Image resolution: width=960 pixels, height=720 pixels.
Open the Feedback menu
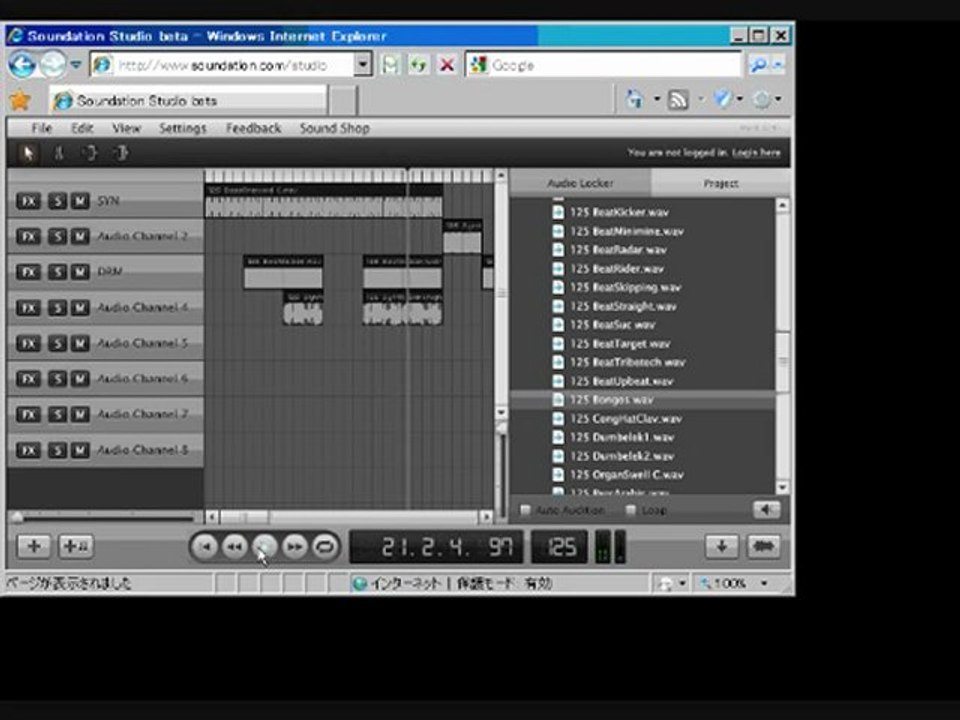pos(253,128)
